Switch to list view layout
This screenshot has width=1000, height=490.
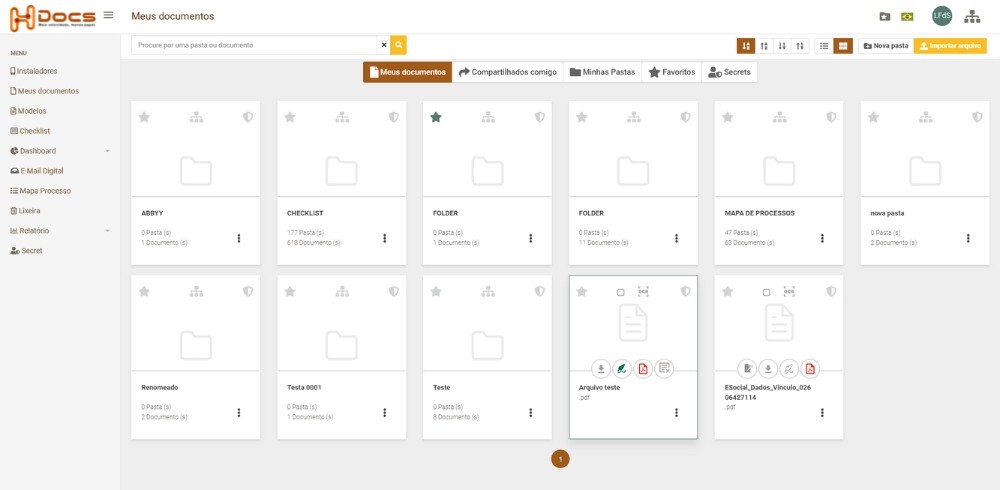(x=823, y=45)
